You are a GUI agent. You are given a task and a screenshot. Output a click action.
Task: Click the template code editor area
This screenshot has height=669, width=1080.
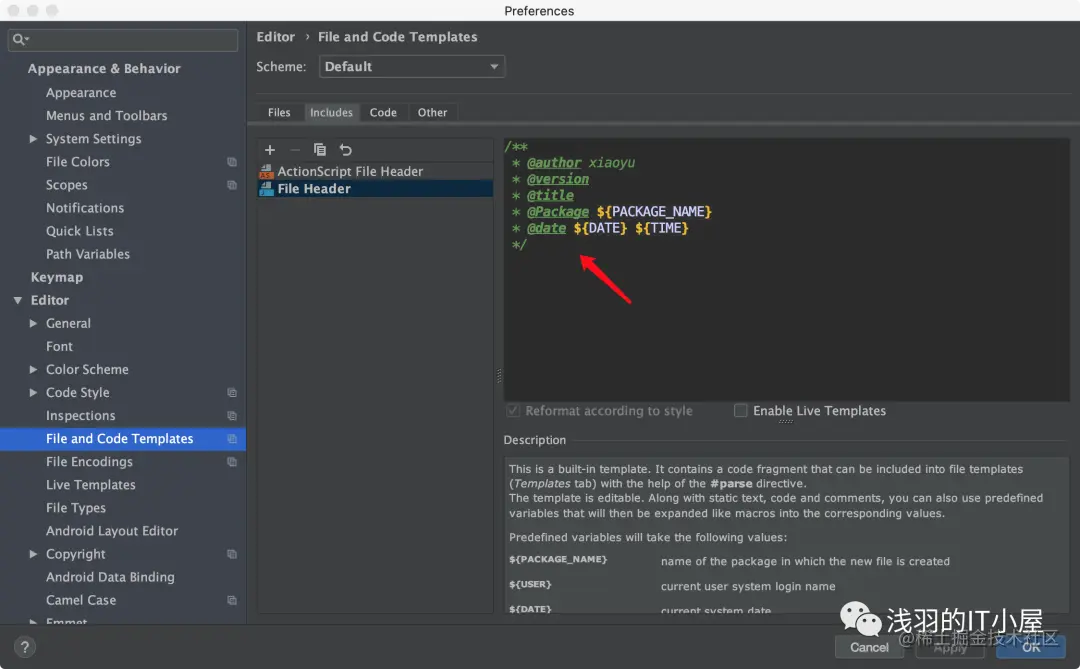click(x=787, y=269)
